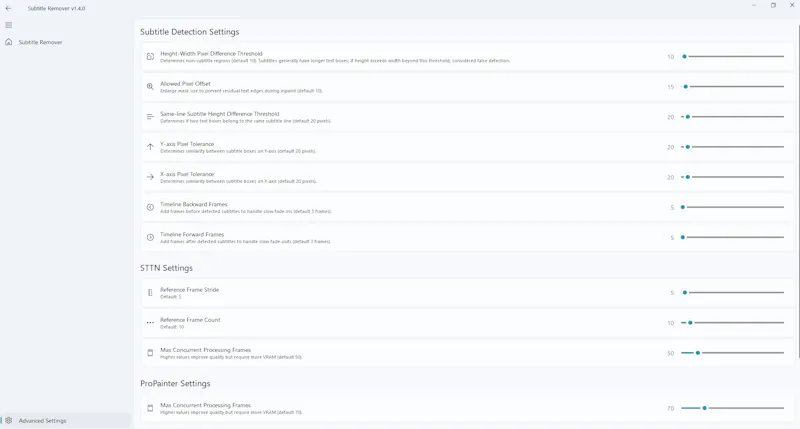The height and width of the screenshot is (429, 800).
Task: Click the X-axis Pixel Tolerance label
Action: [187, 174]
